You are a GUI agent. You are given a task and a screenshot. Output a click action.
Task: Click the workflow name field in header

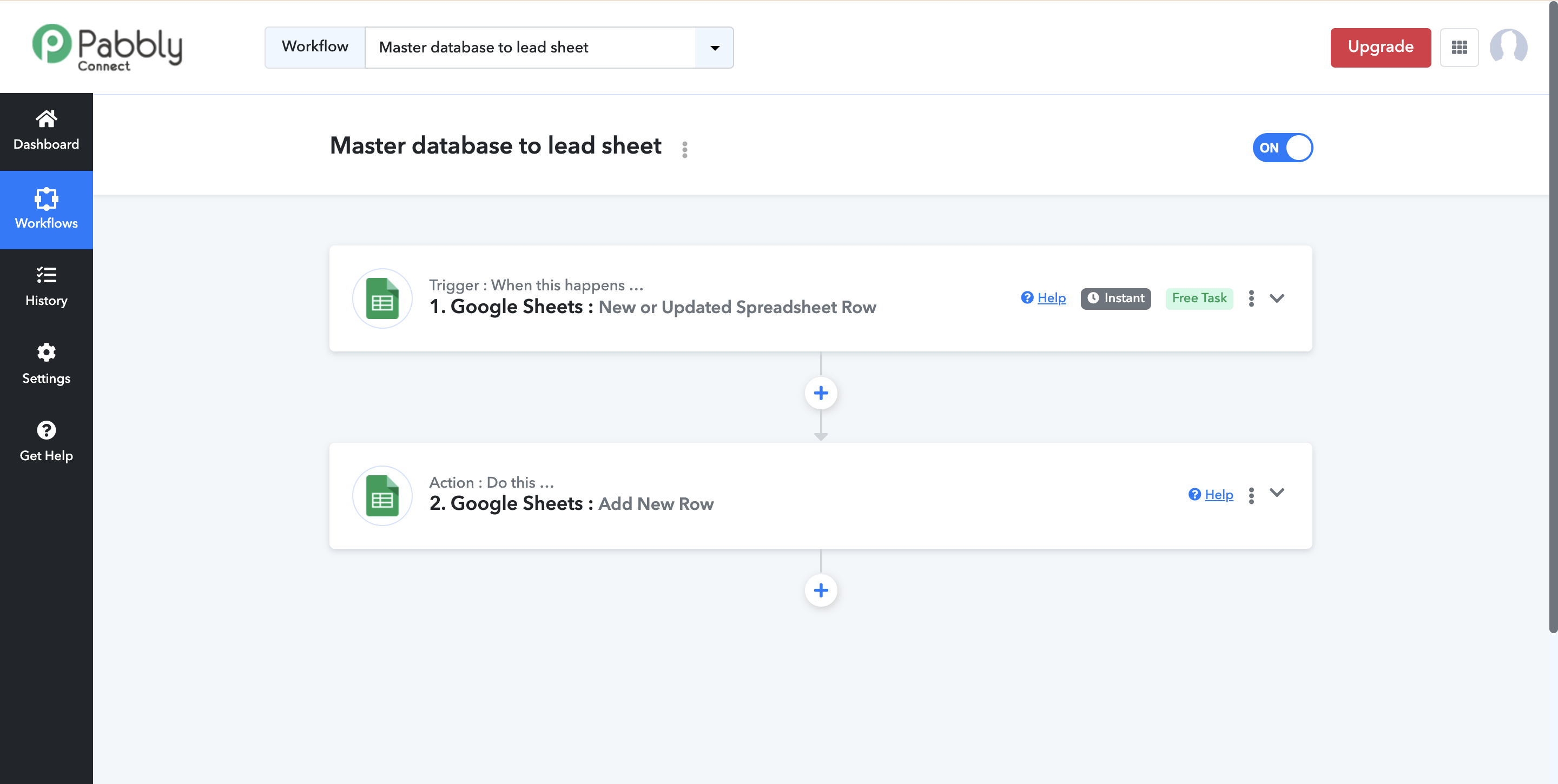530,48
